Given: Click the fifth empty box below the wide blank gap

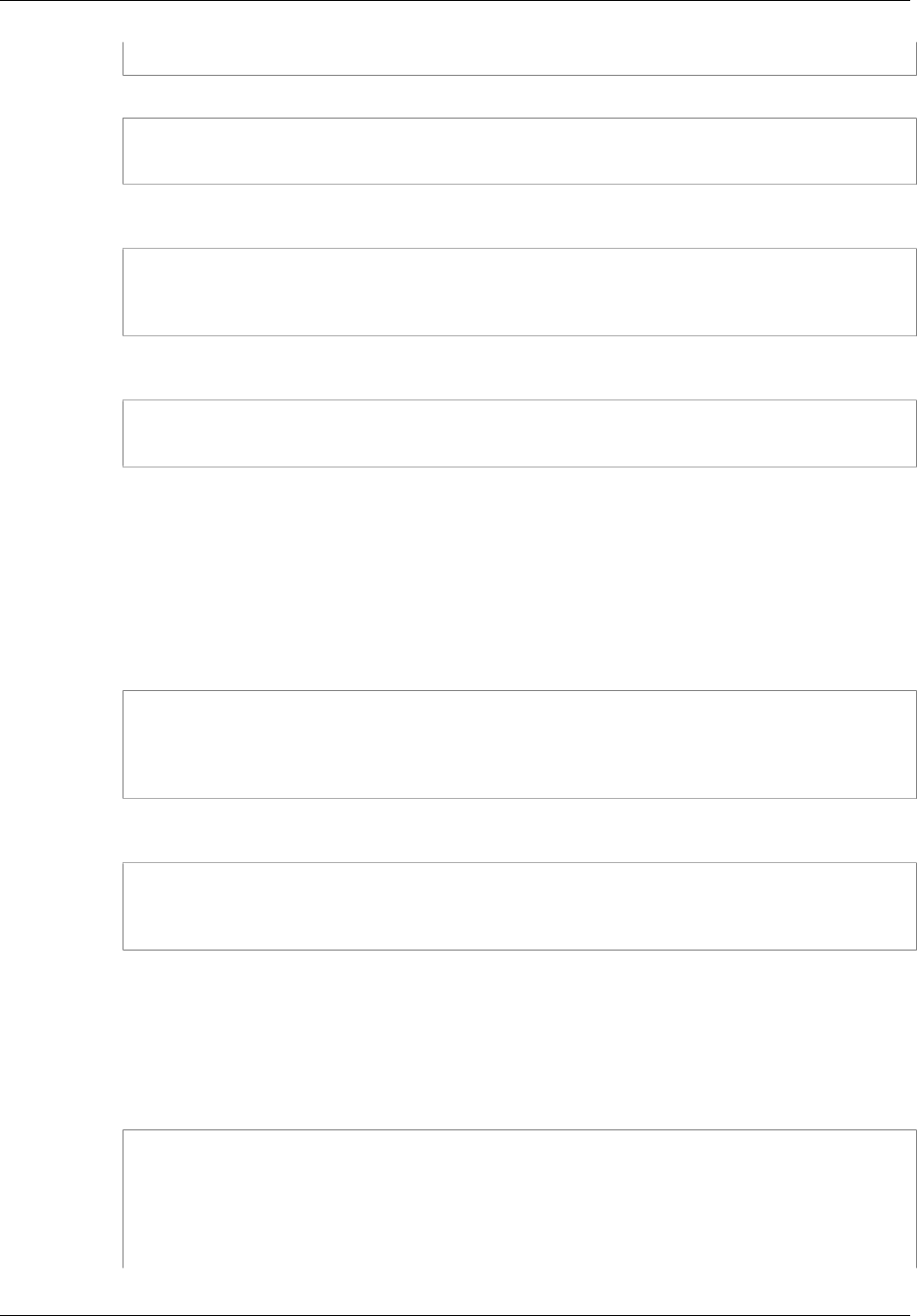Looking at the screenshot, I should tap(519, 745).
